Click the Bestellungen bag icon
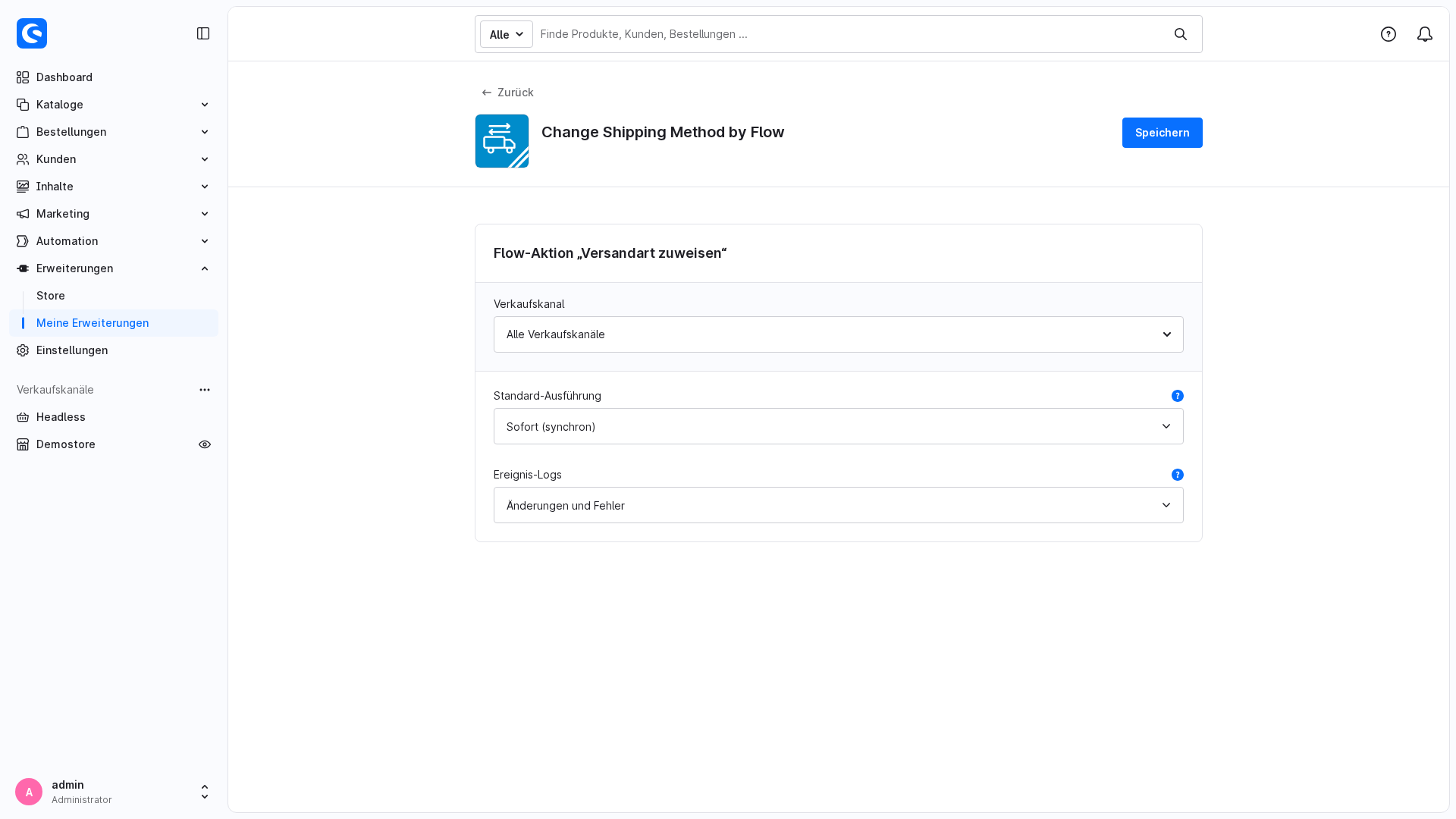This screenshot has height=819, width=1456. (x=23, y=132)
